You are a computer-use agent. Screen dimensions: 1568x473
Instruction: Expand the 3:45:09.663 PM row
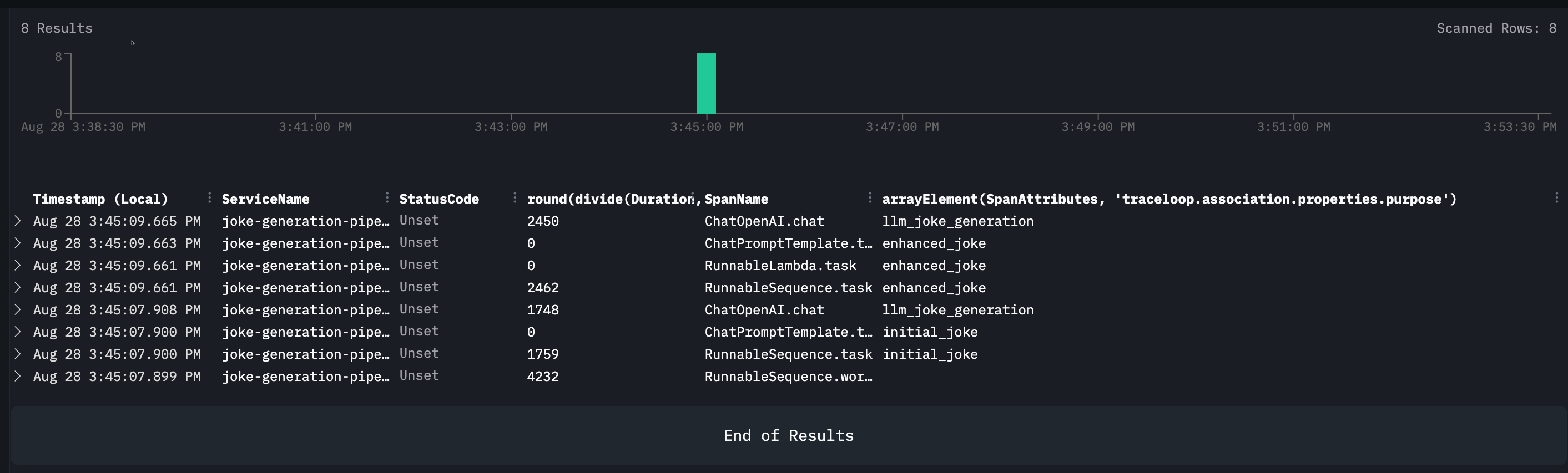18,243
